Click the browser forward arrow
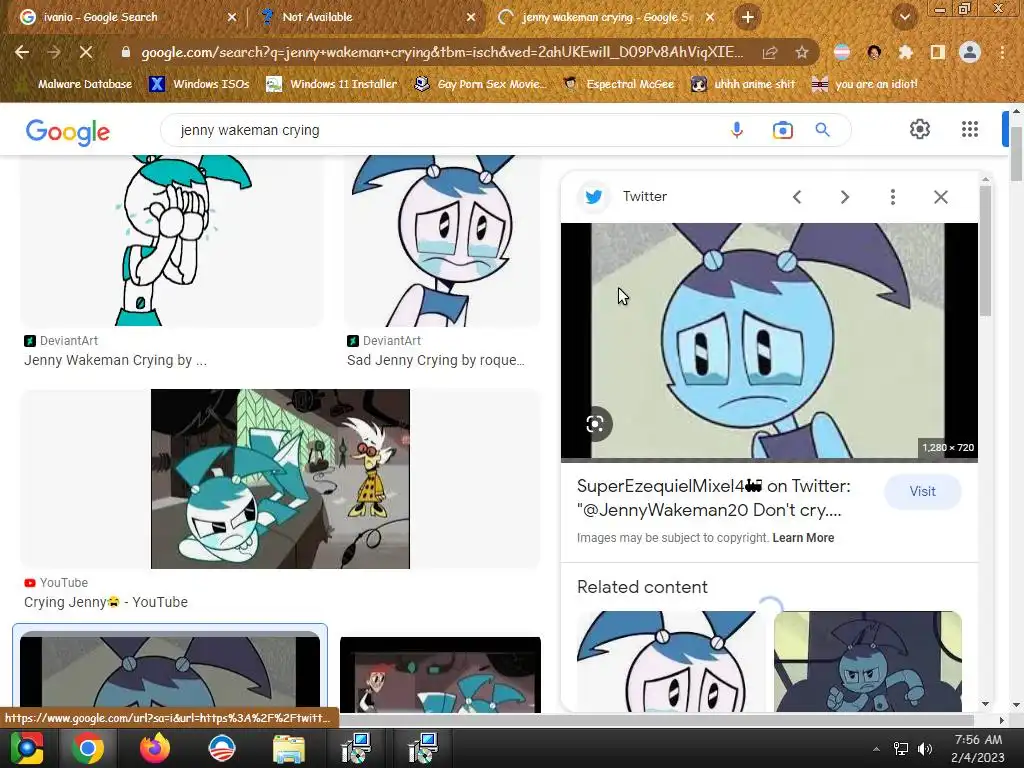The width and height of the screenshot is (1024, 768). (x=54, y=52)
